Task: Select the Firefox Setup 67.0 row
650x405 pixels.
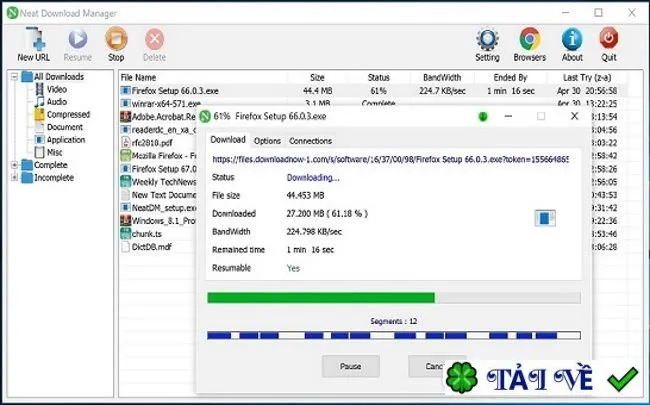Action: [158, 169]
